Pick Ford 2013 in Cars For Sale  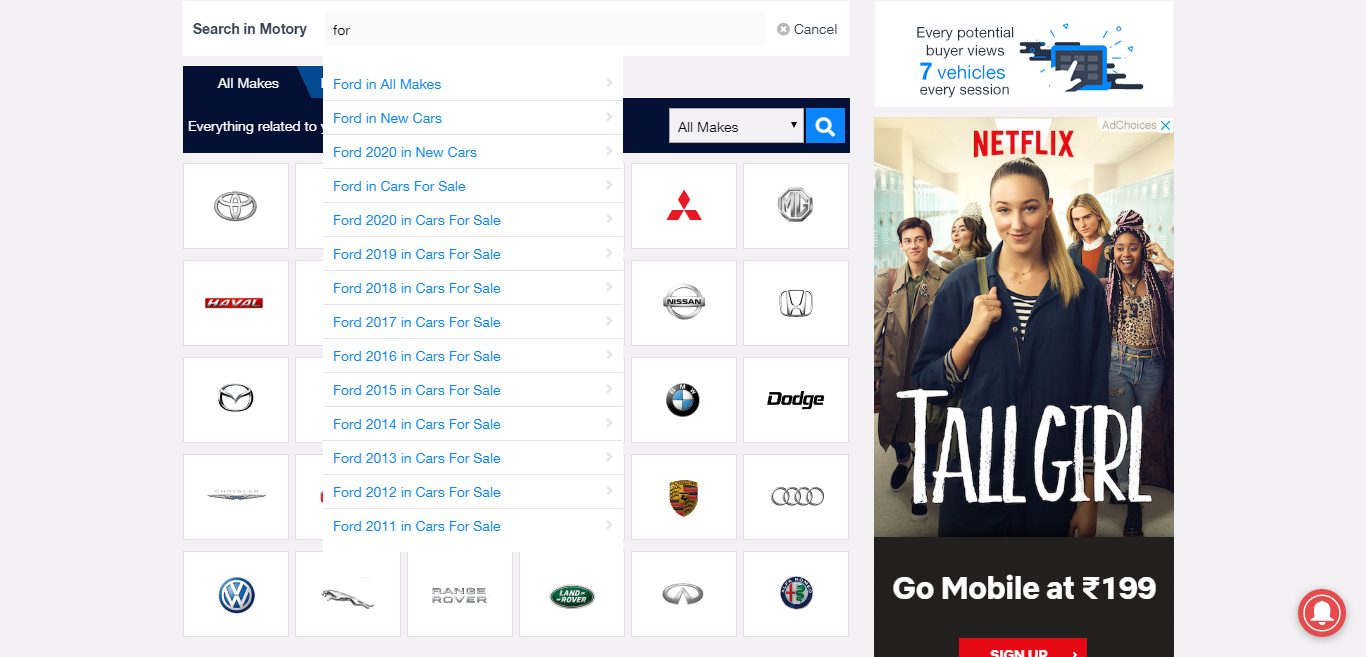pos(473,458)
